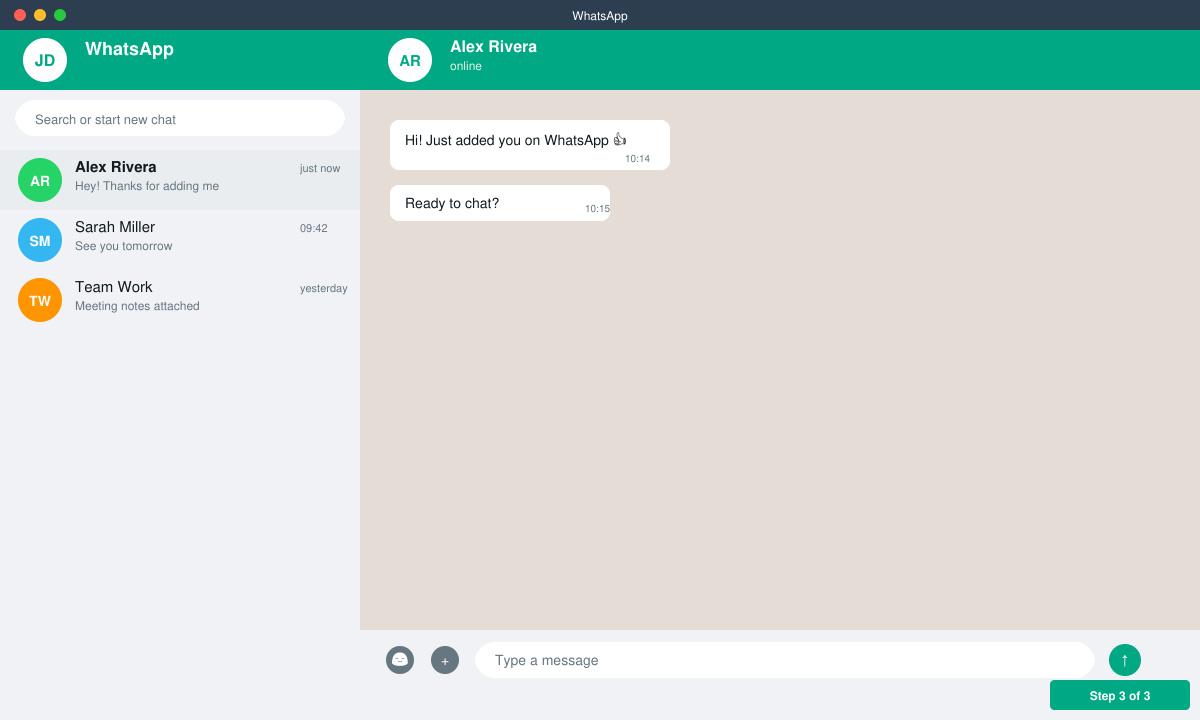Focus the Search or start new chat field
1200x720 pixels.
pyautogui.click(x=180, y=118)
